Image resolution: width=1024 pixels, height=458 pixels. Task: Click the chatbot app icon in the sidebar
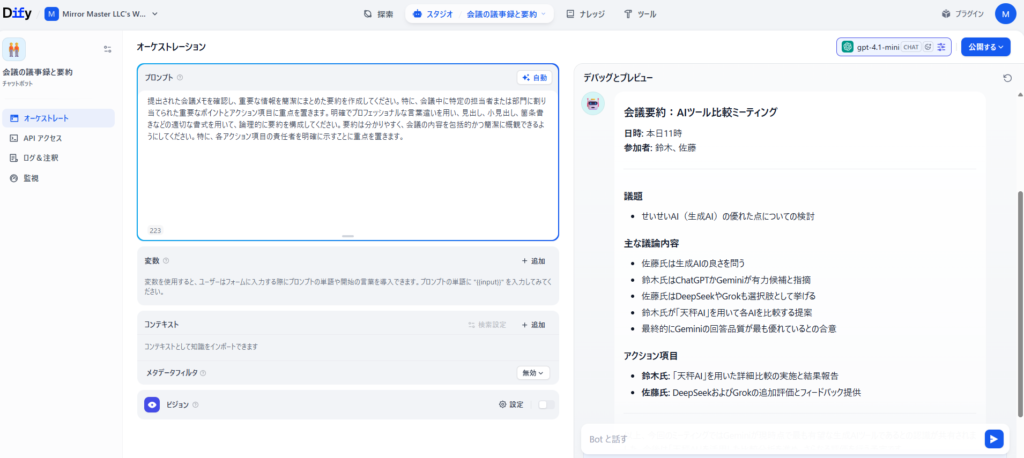point(14,49)
